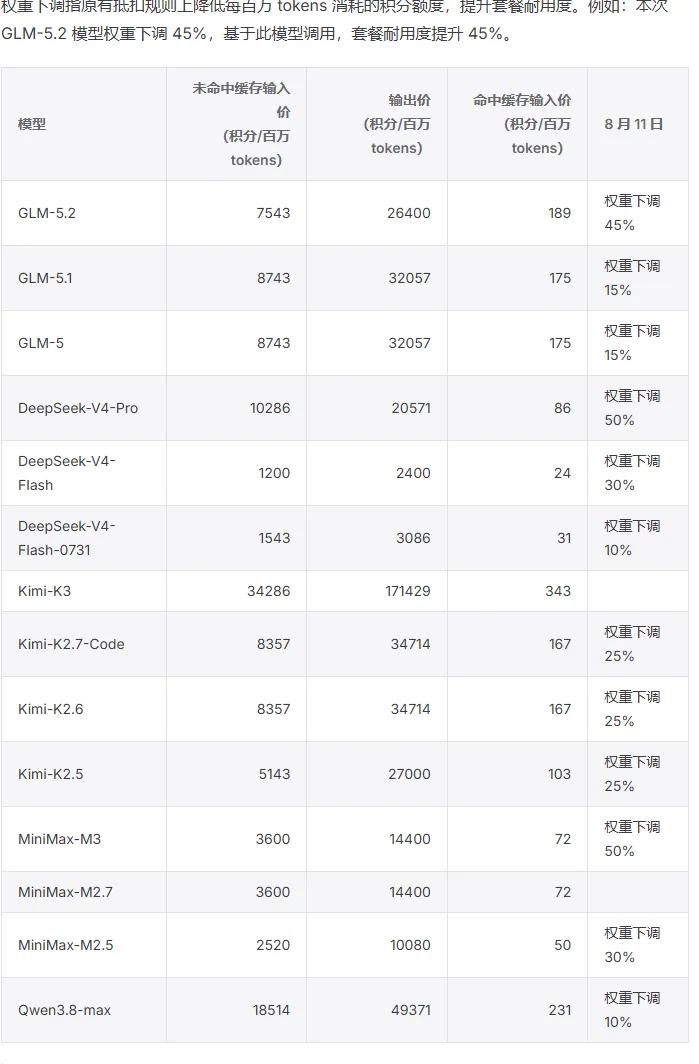Click the MiniMax-M2.7 model cell
Viewport: 699px width, 1064px height.
83,892
